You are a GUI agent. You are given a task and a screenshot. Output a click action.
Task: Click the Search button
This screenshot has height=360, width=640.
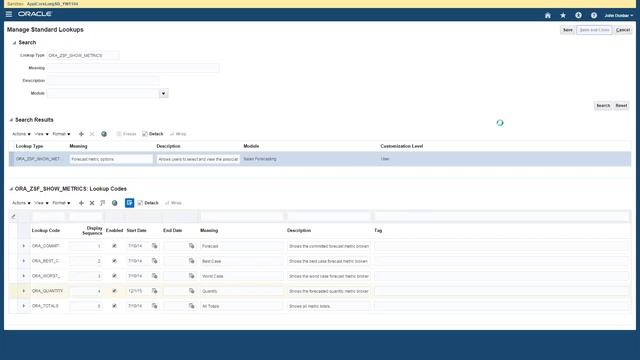point(603,106)
